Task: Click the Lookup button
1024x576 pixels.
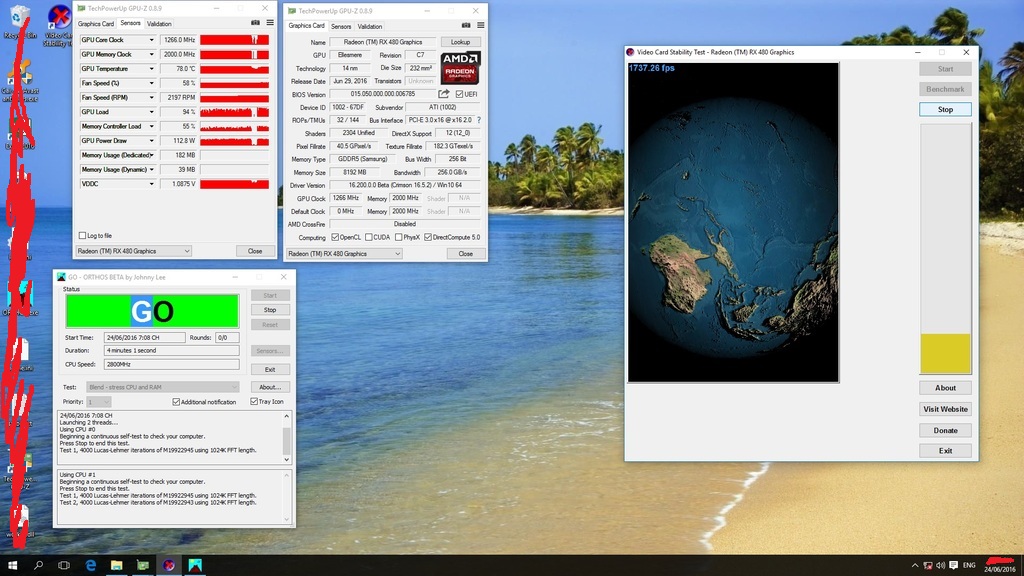Action: (x=460, y=42)
